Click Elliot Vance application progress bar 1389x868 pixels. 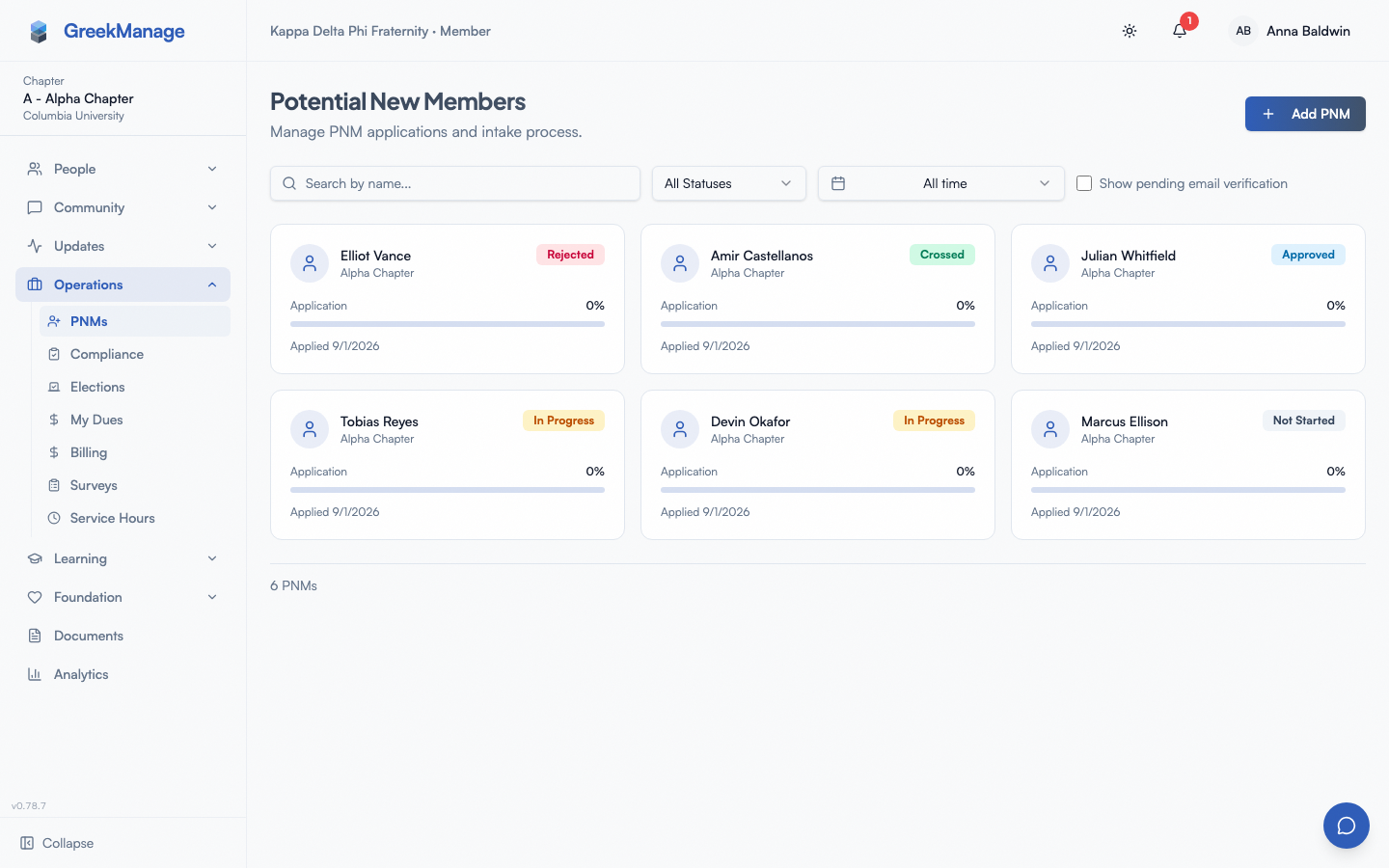pyautogui.click(x=448, y=324)
